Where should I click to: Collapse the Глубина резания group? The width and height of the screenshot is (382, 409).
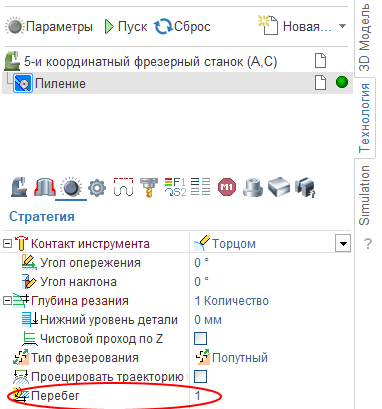tap(7, 301)
